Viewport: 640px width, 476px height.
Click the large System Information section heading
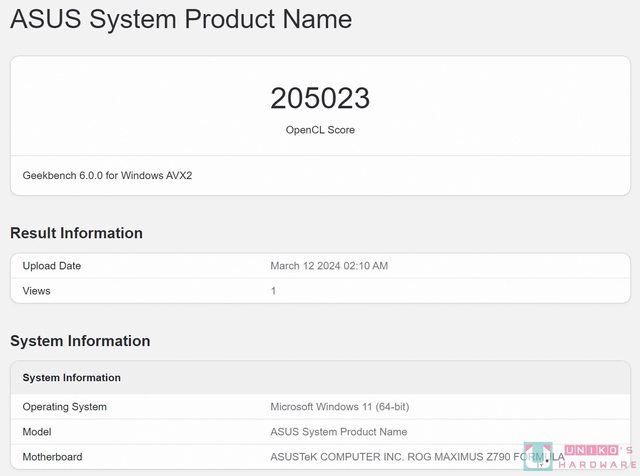point(80,341)
